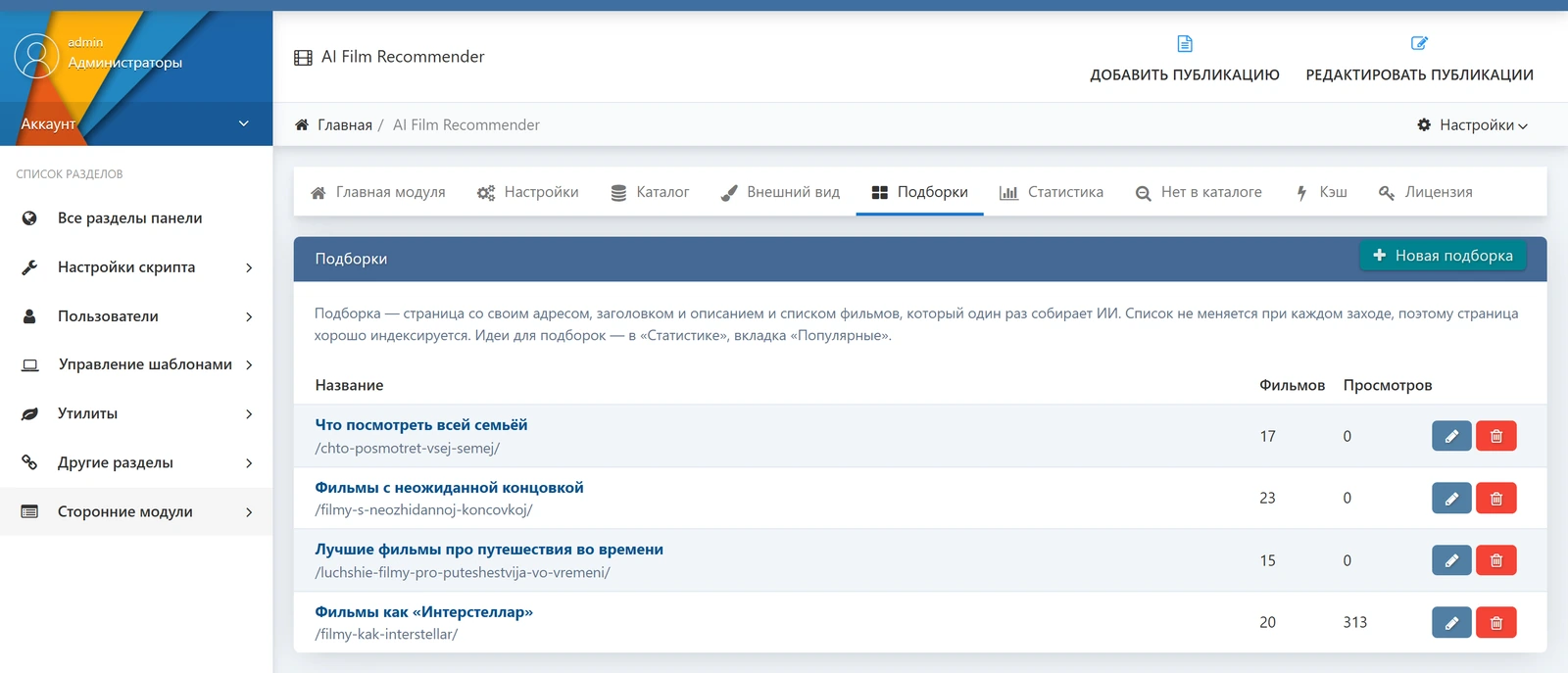Click the Фильмов column header
The image size is (1568, 673).
coord(1292,385)
